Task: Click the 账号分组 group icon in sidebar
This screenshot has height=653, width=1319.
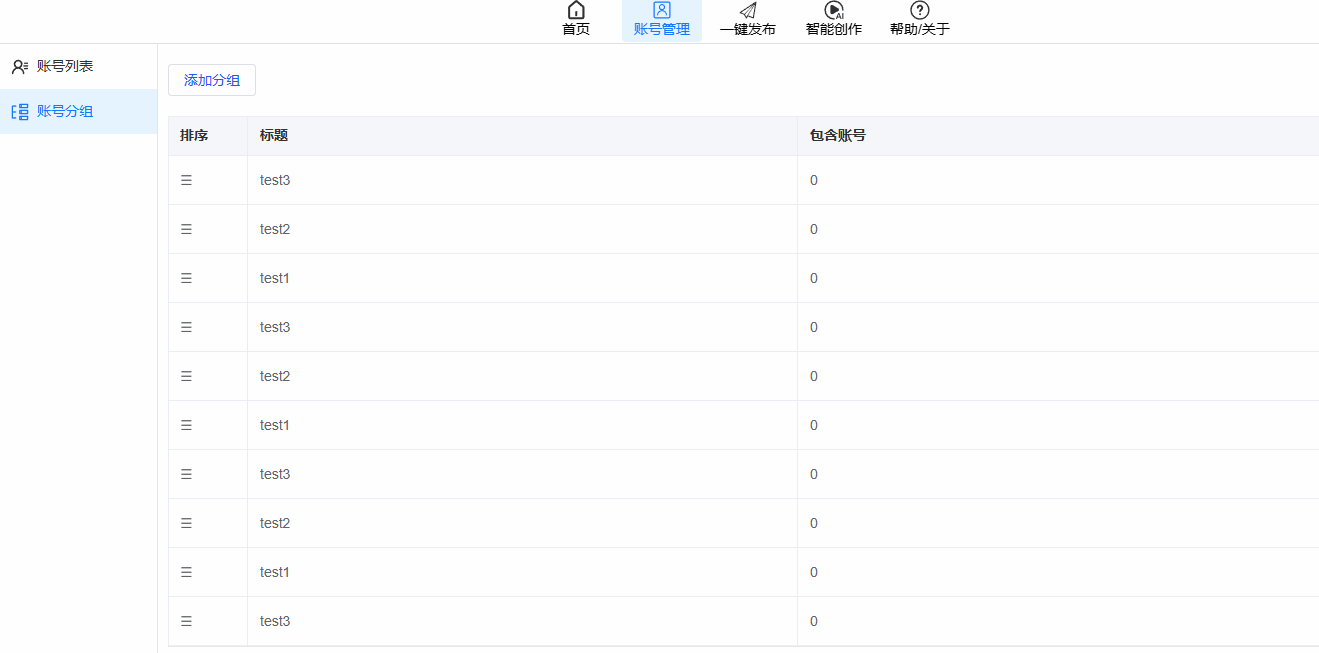Action: point(19,111)
